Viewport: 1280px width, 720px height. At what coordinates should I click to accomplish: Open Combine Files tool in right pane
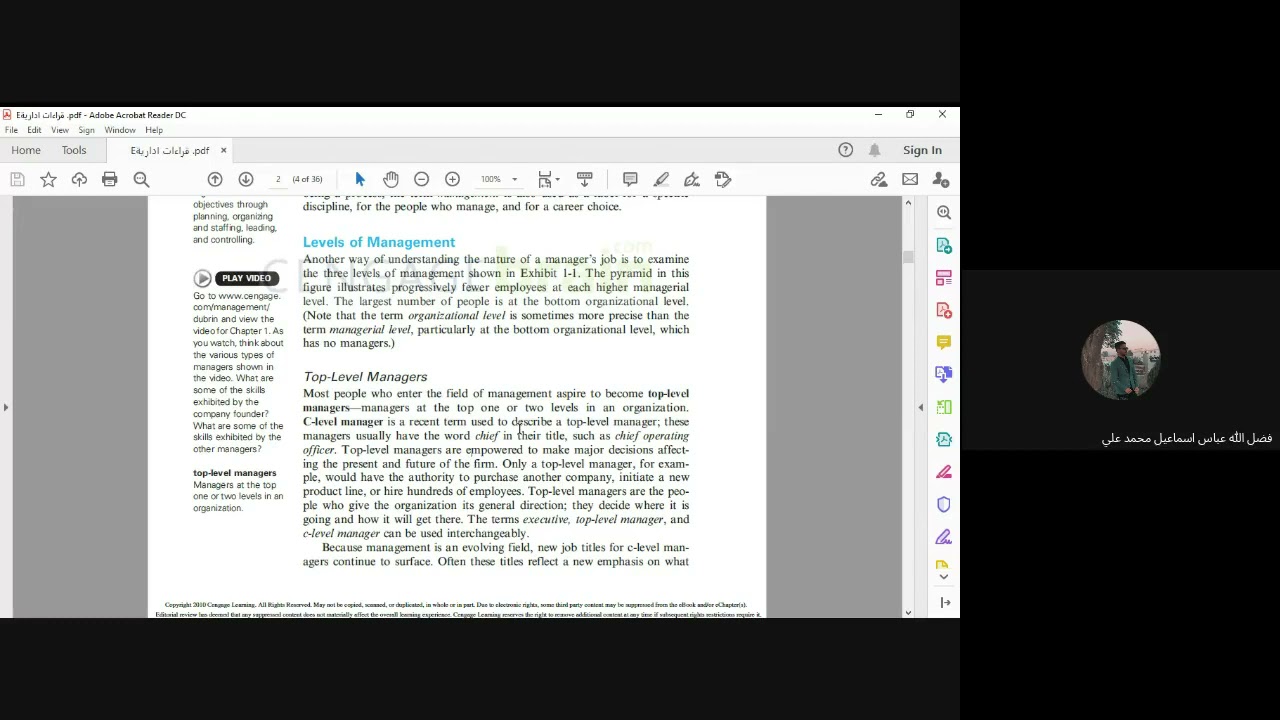pyautogui.click(x=944, y=374)
